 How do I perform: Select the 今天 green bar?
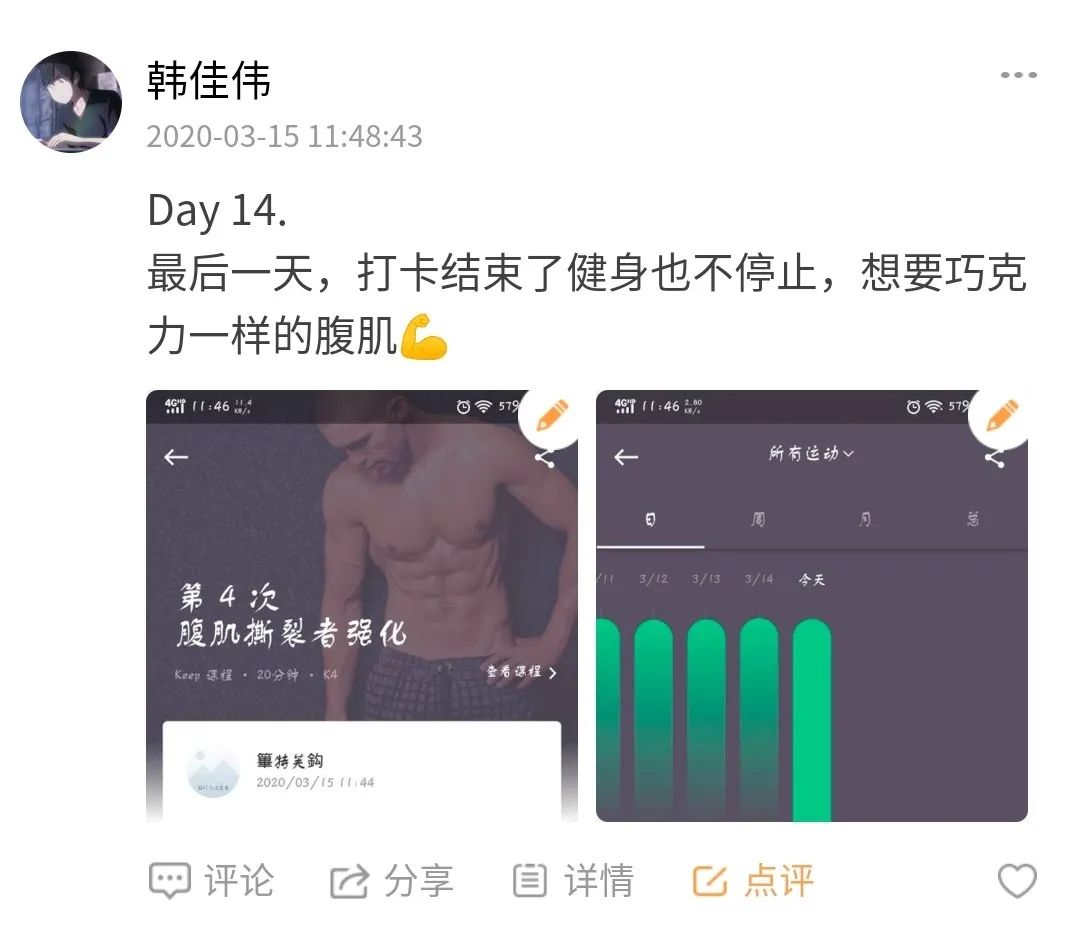click(x=812, y=719)
